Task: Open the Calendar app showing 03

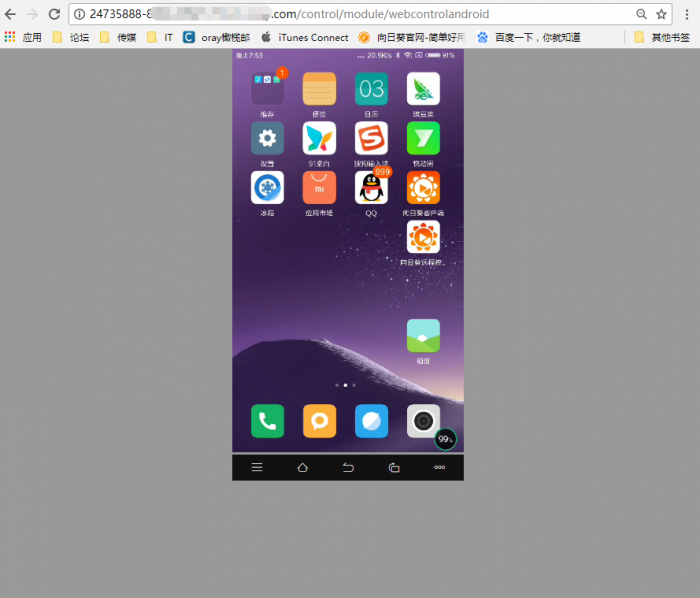Action: click(371, 89)
